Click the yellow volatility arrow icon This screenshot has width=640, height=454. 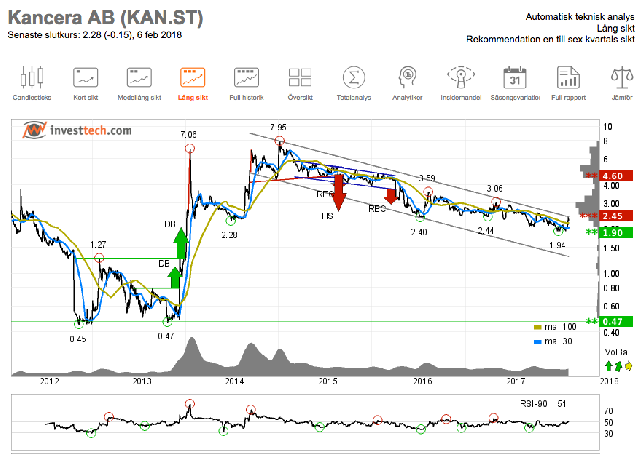(x=629, y=365)
